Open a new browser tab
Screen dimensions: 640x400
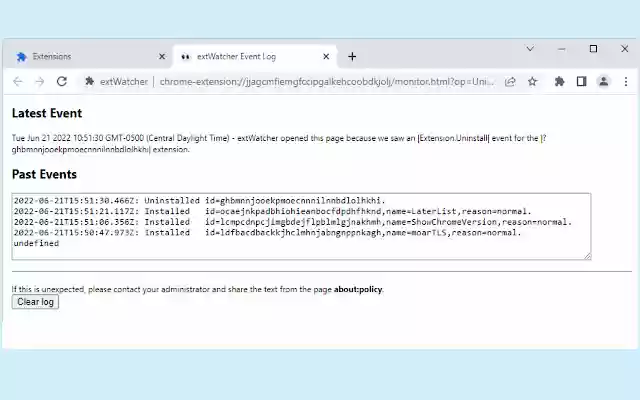coord(352,56)
